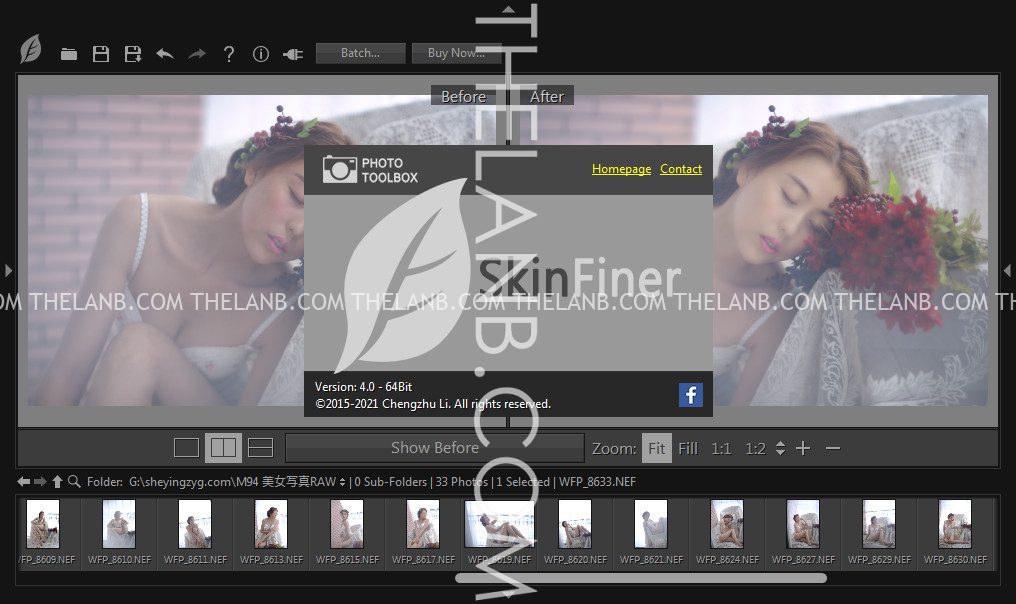The height and width of the screenshot is (604, 1016).
Task: Open the Facebook page icon
Action: tap(690, 394)
